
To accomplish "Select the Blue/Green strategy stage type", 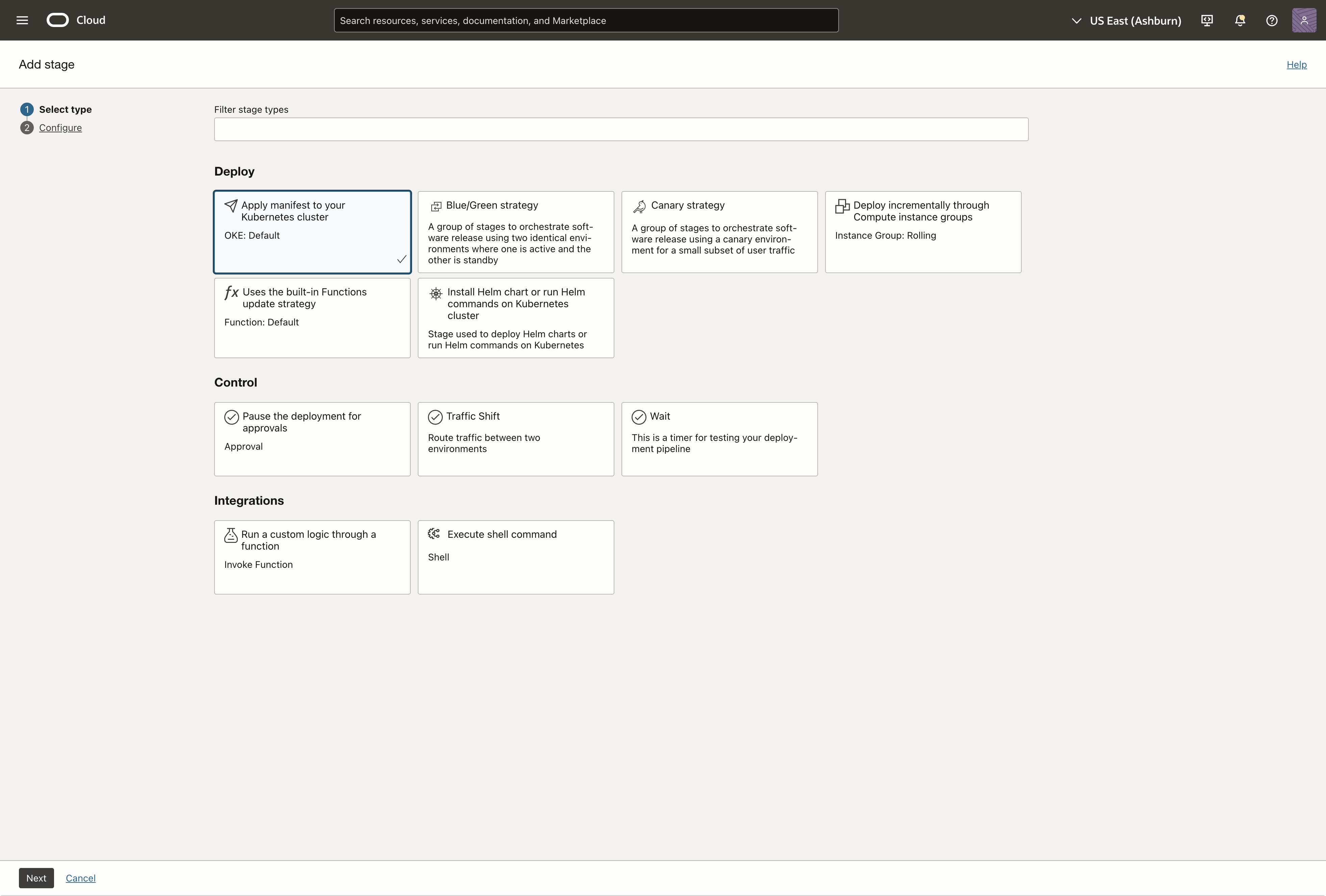I will (516, 232).
